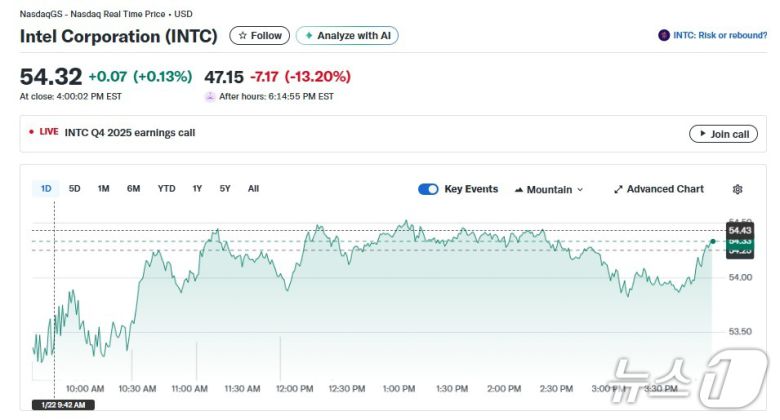Toggle the Key Events switch
This screenshot has width=780, height=420.
pyautogui.click(x=428, y=189)
